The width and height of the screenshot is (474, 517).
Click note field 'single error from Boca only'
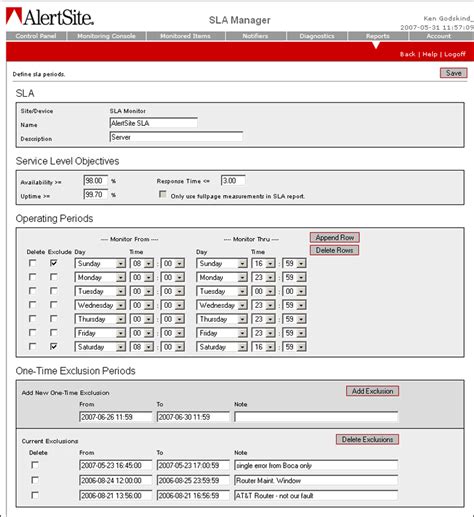tap(316, 465)
